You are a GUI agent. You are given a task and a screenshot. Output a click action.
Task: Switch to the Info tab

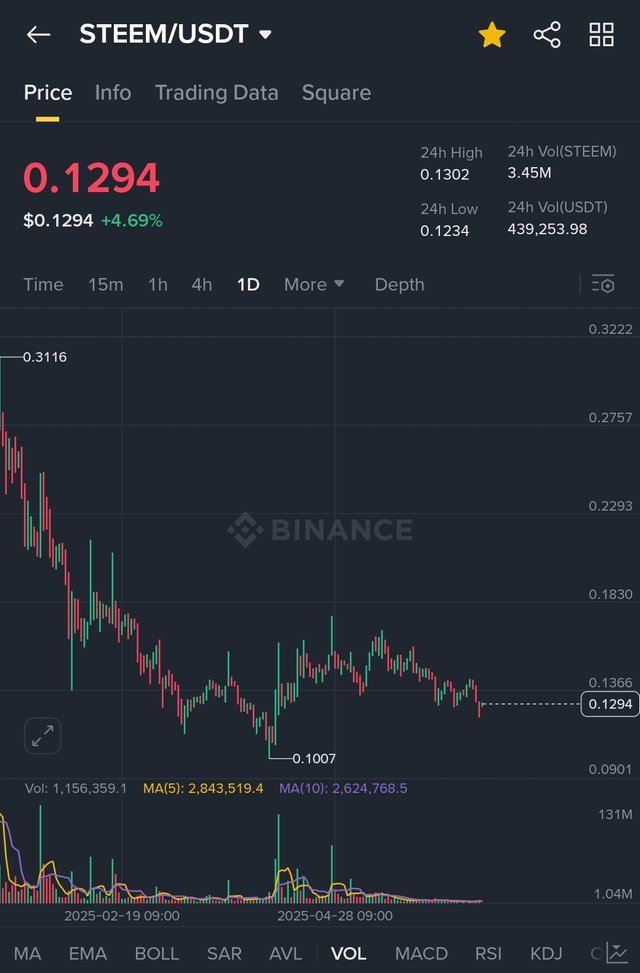(112, 93)
